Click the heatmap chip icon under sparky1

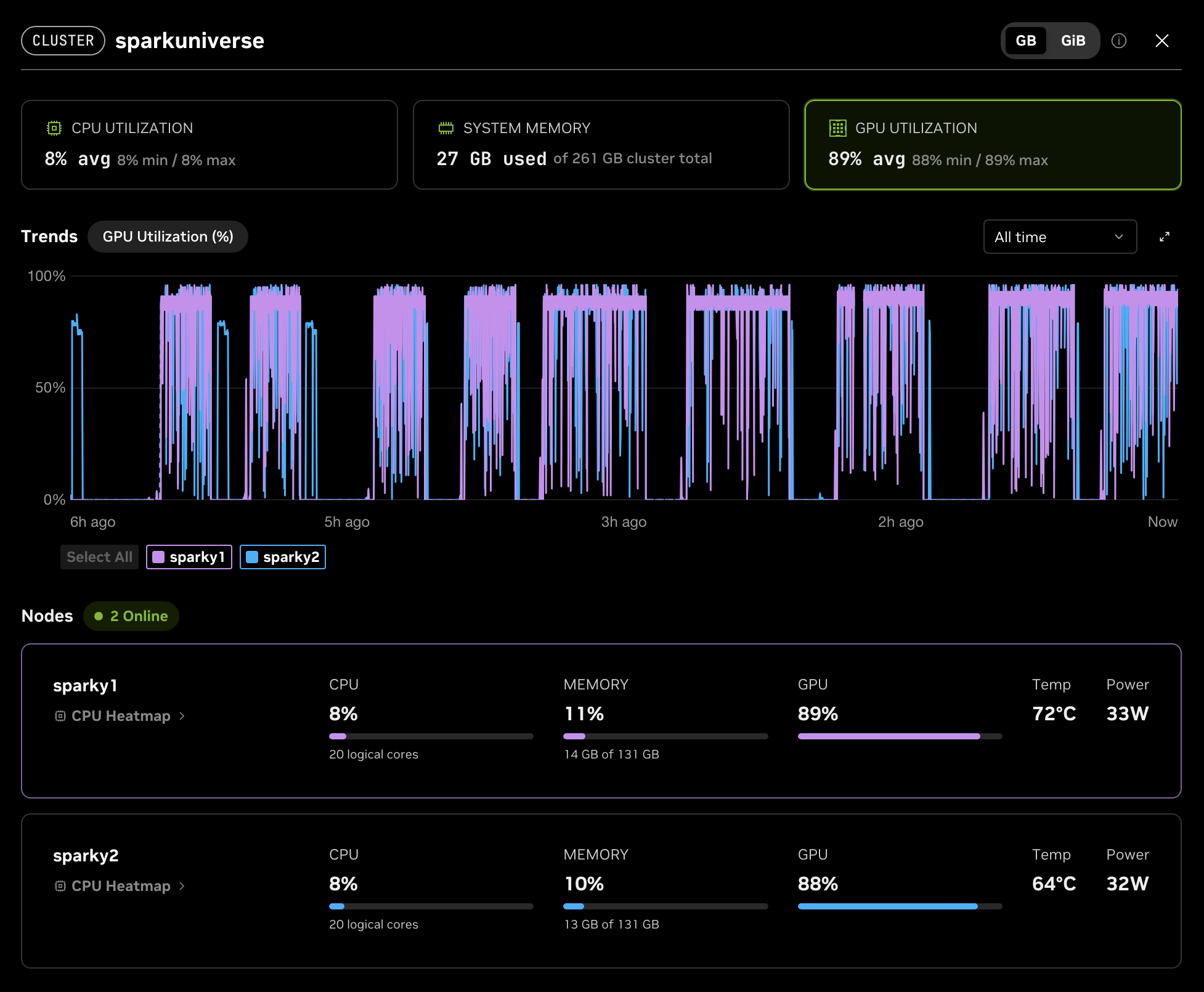(60, 716)
